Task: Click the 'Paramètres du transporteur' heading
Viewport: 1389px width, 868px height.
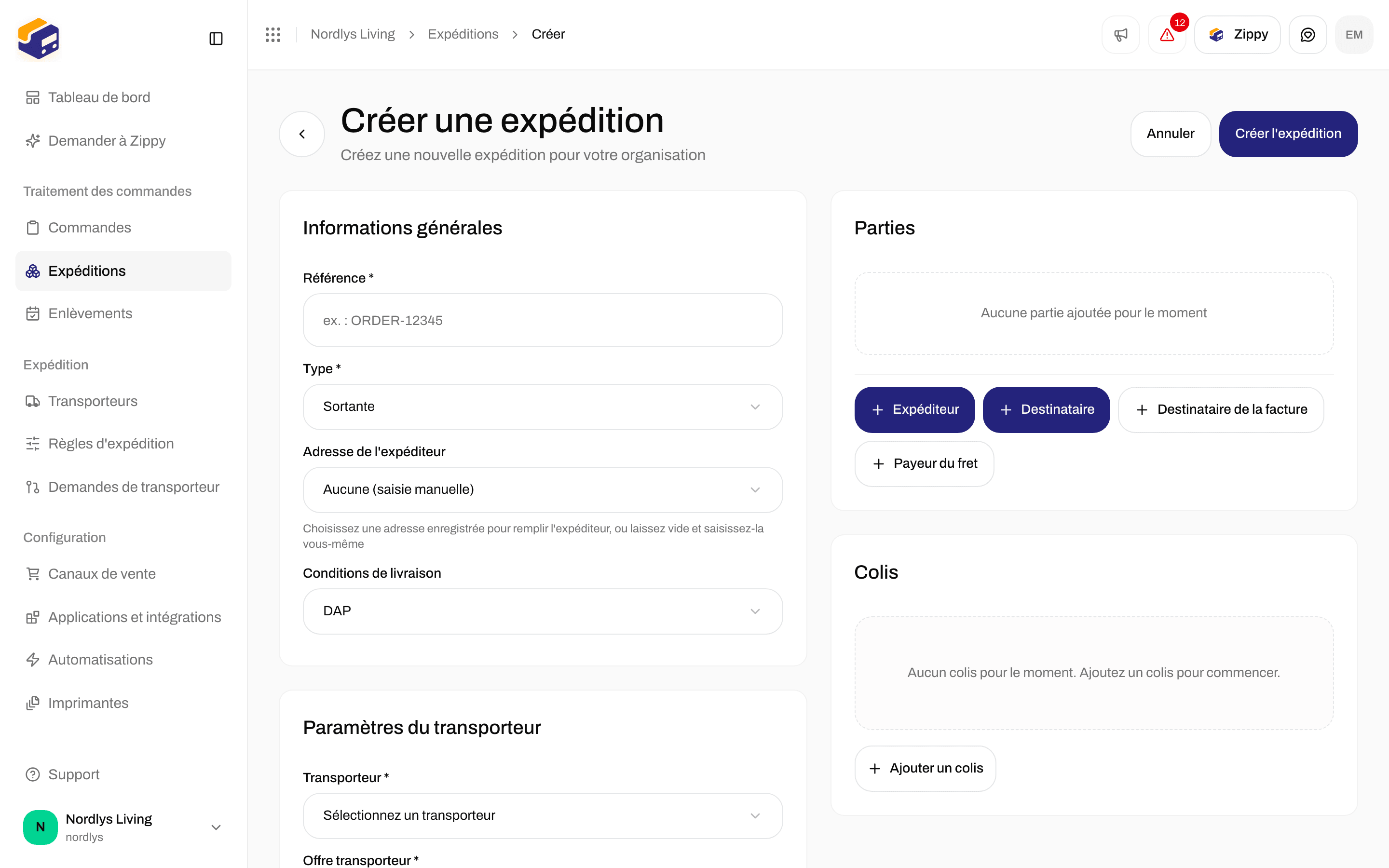Action: [x=422, y=727]
